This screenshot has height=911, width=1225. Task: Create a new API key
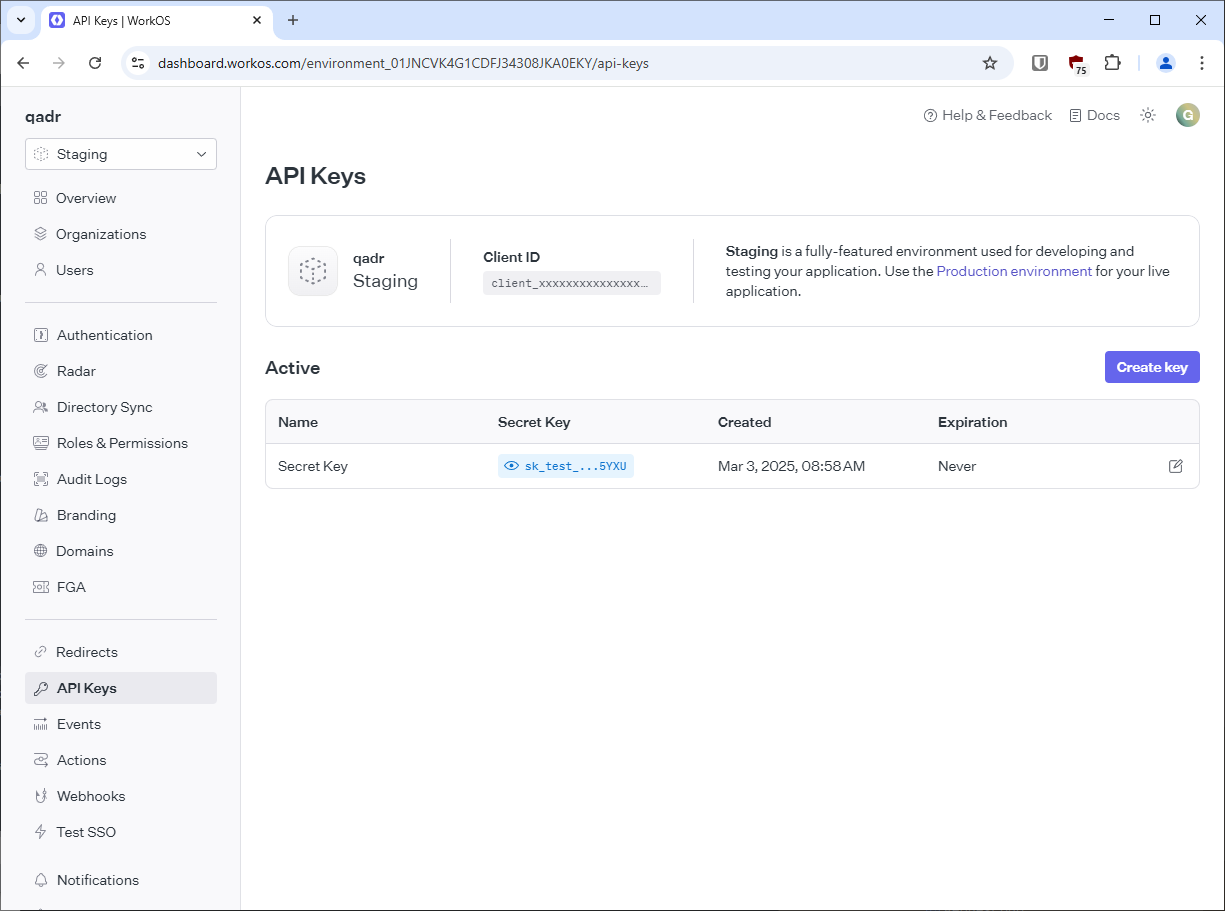click(1152, 367)
